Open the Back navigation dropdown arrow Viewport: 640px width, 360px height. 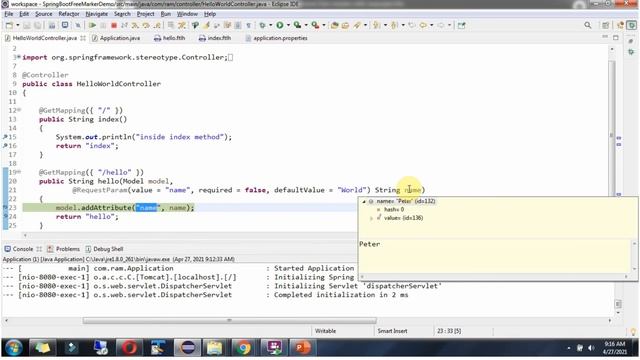[431, 25]
